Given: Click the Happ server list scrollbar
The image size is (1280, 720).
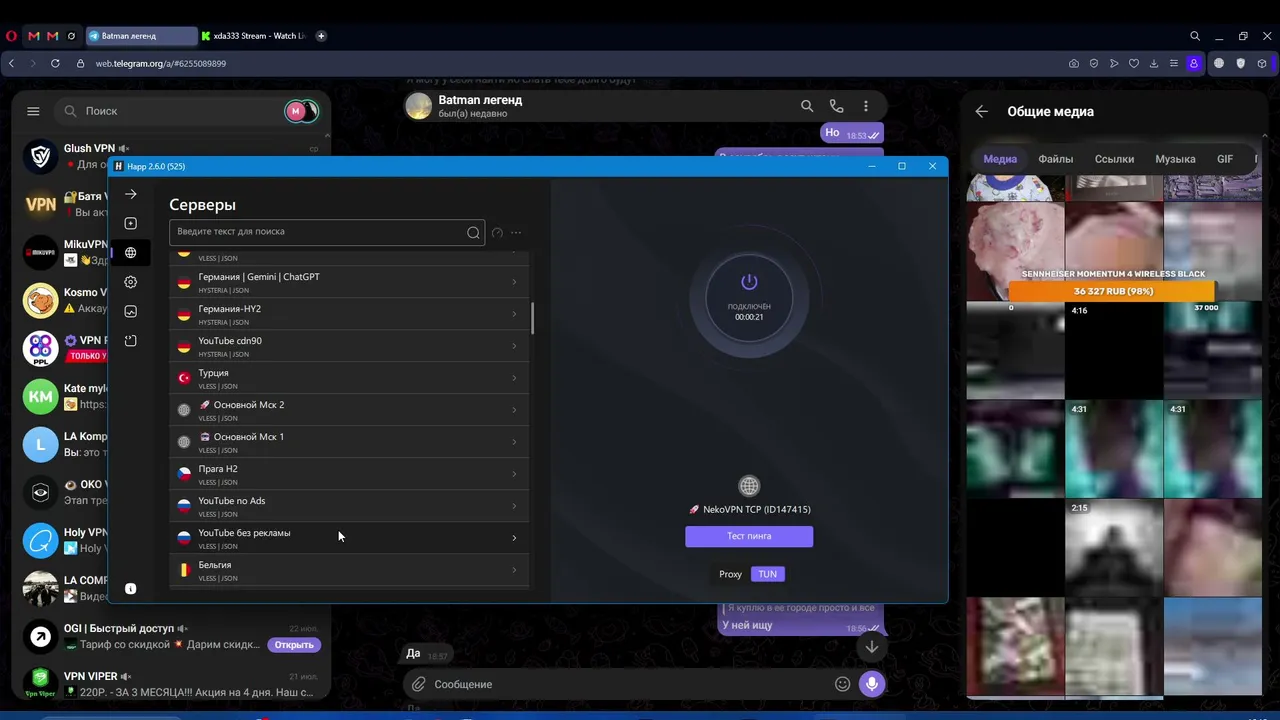Looking at the screenshot, I should tap(532, 318).
